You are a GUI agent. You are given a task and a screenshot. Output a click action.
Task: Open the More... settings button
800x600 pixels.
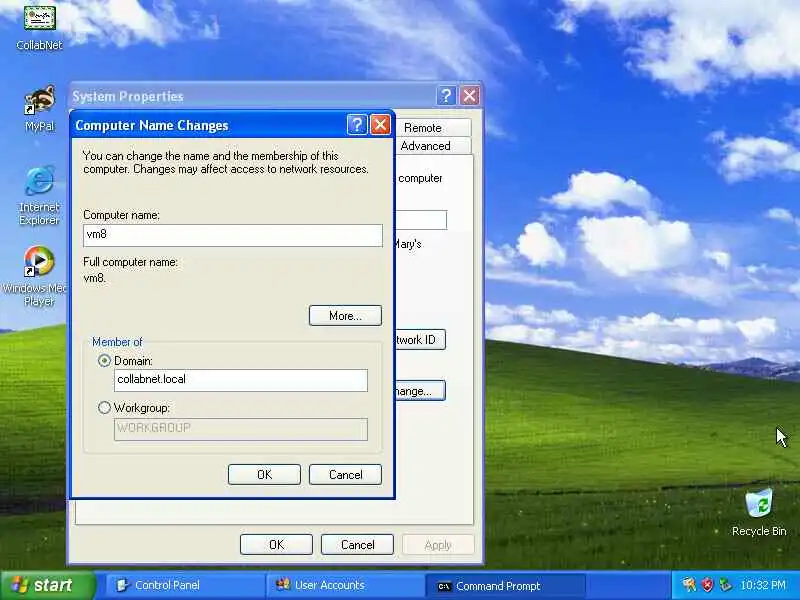[x=345, y=316]
